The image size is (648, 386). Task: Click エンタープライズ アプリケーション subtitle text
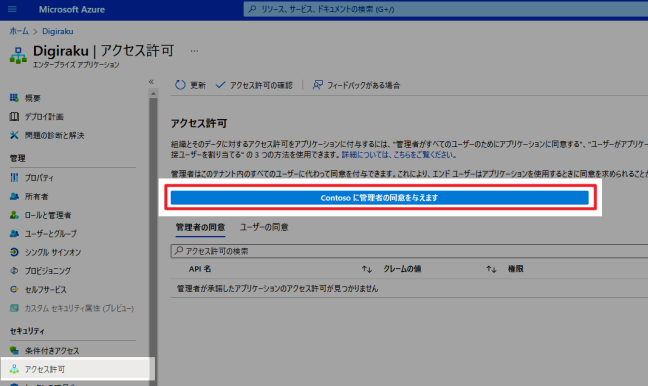[x=76, y=65]
